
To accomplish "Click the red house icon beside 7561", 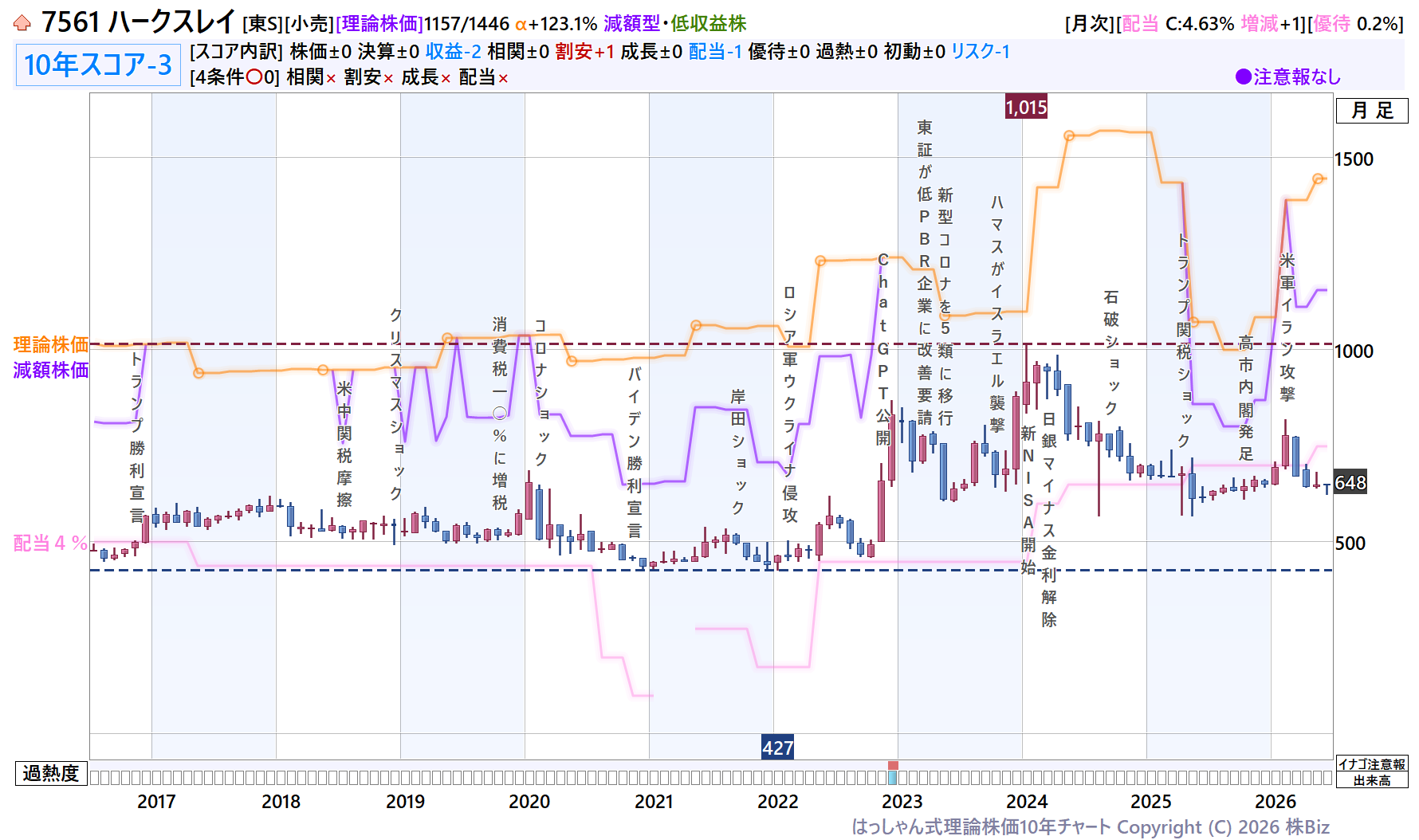I will click(x=22, y=23).
